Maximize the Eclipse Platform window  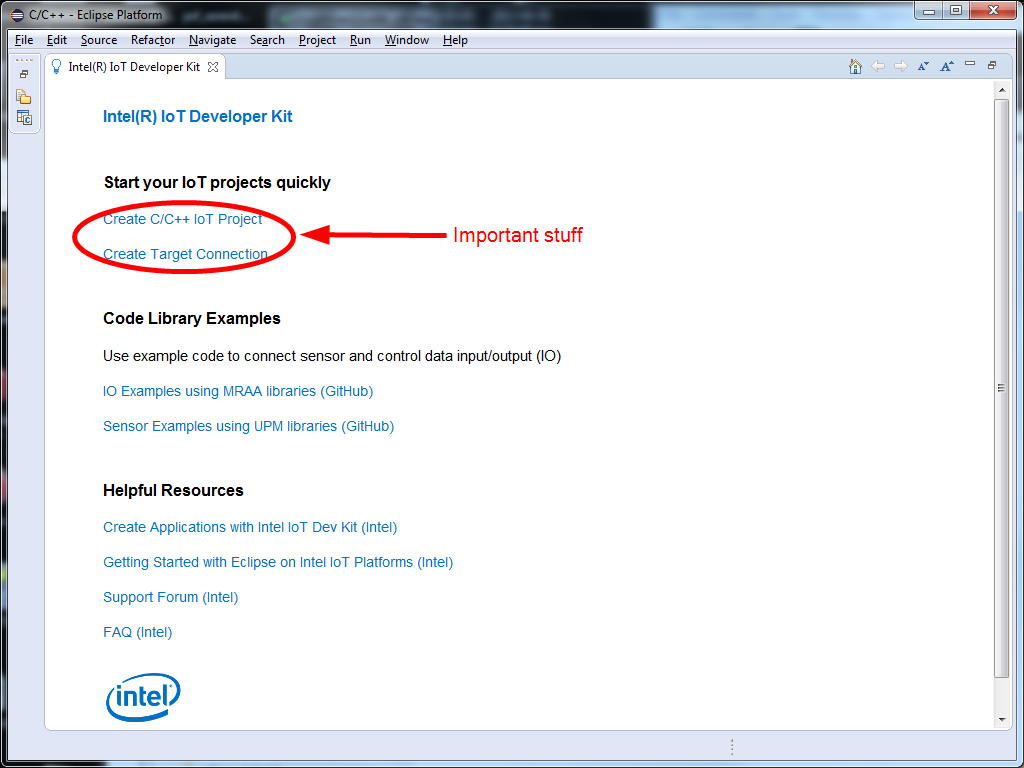[x=955, y=10]
